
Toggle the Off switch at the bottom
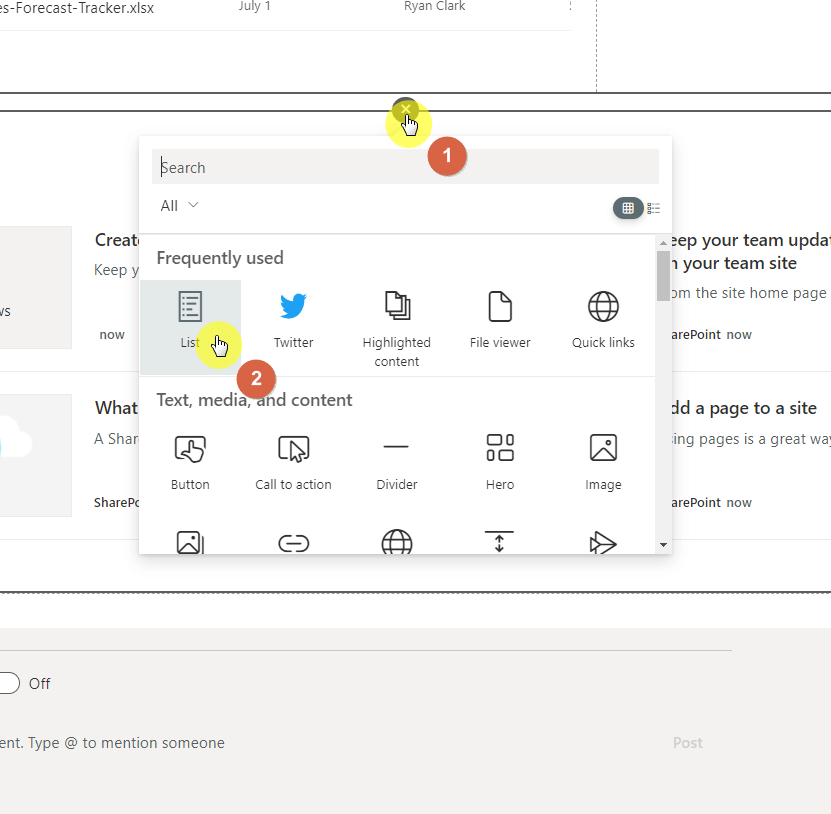pos(8,683)
